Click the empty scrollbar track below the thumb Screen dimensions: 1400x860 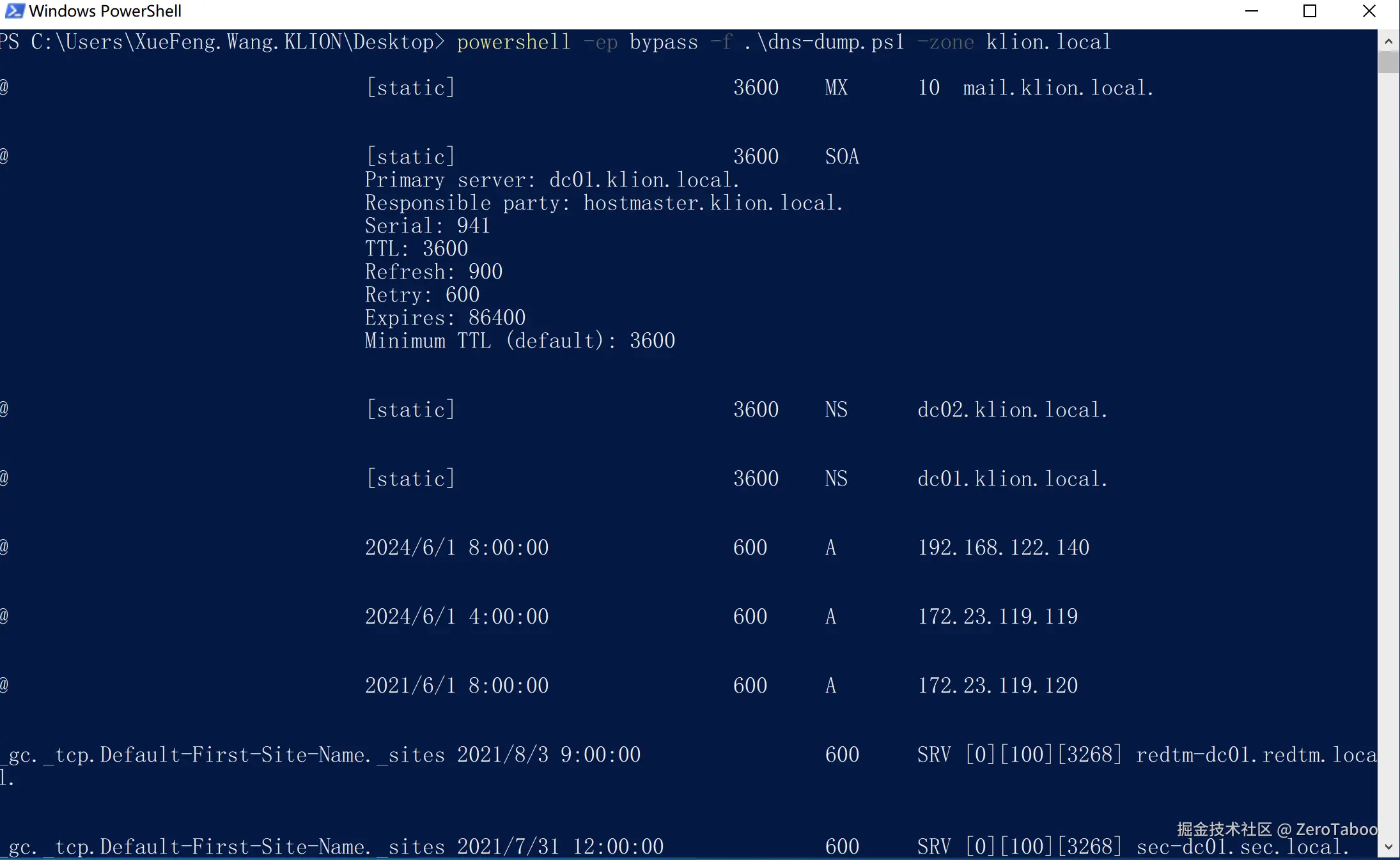[1388, 447]
